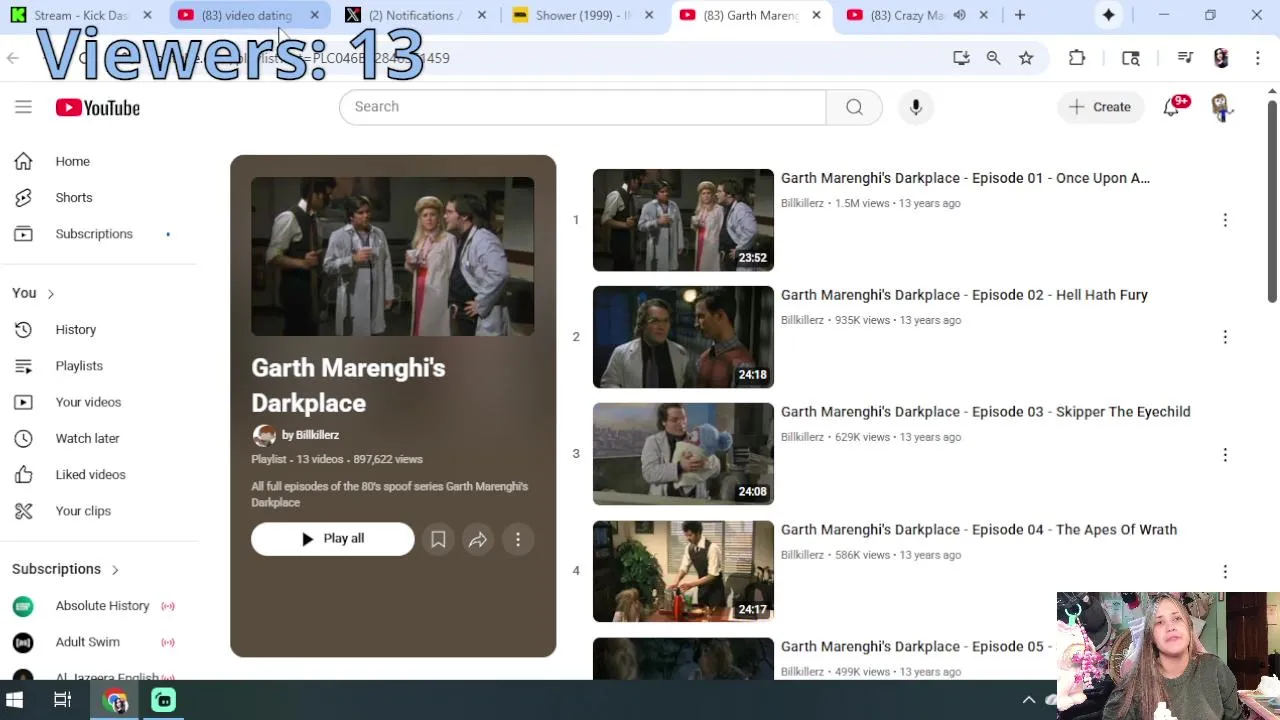Open the Windows Start menu
The image size is (1280, 720).
(x=15, y=700)
